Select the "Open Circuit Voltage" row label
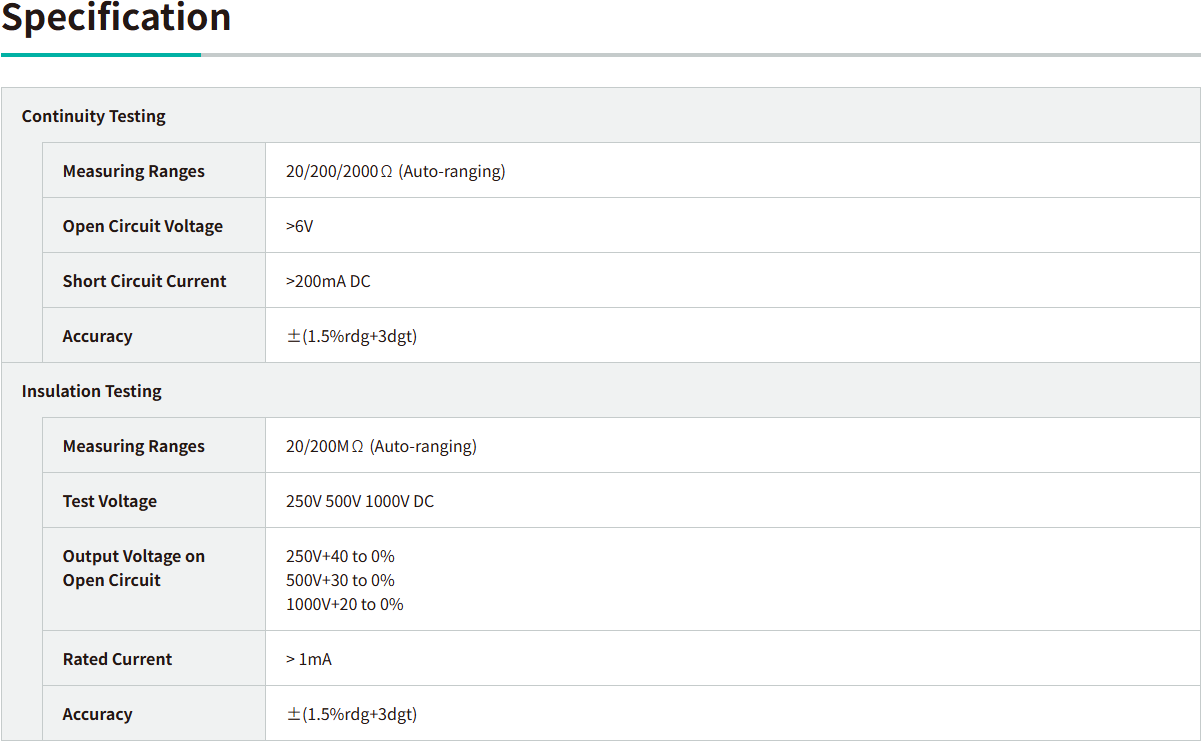 coord(143,226)
